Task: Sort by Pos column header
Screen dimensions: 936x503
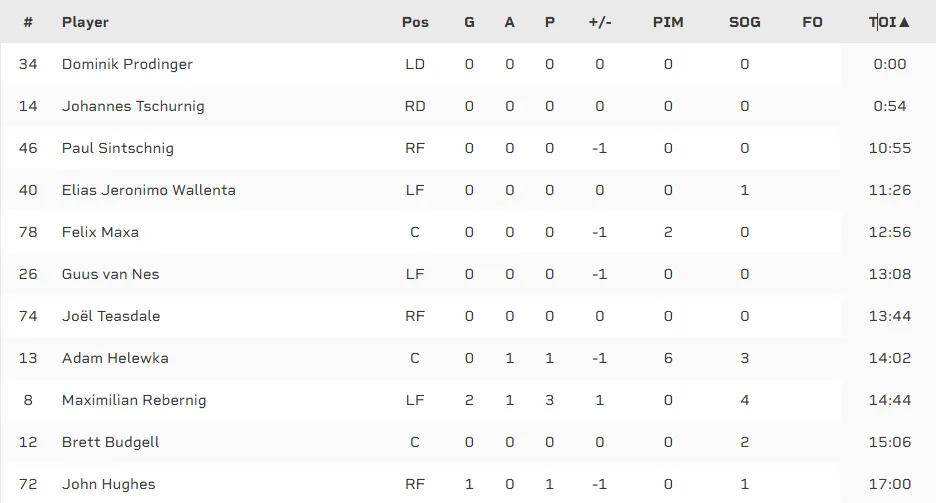Action: coord(415,22)
